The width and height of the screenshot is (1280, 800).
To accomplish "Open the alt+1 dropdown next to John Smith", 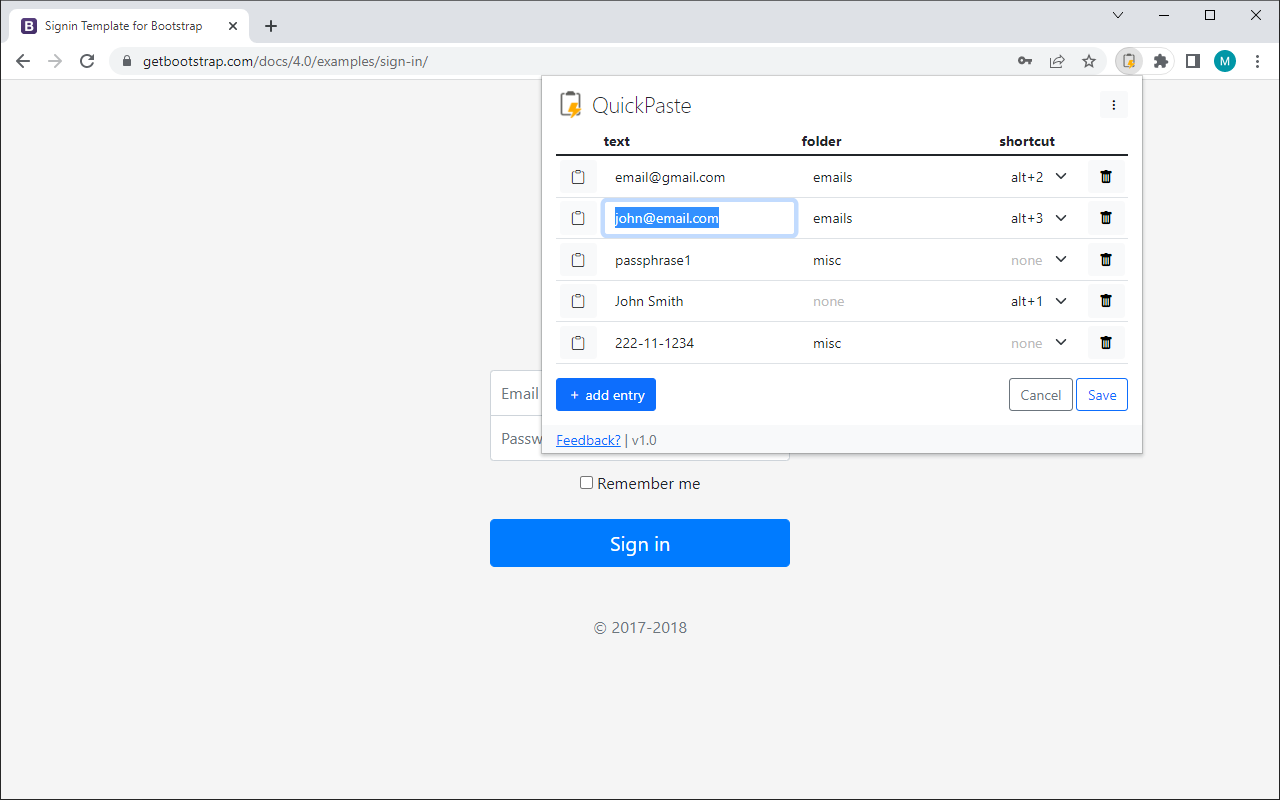I will click(x=1061, y=300).
